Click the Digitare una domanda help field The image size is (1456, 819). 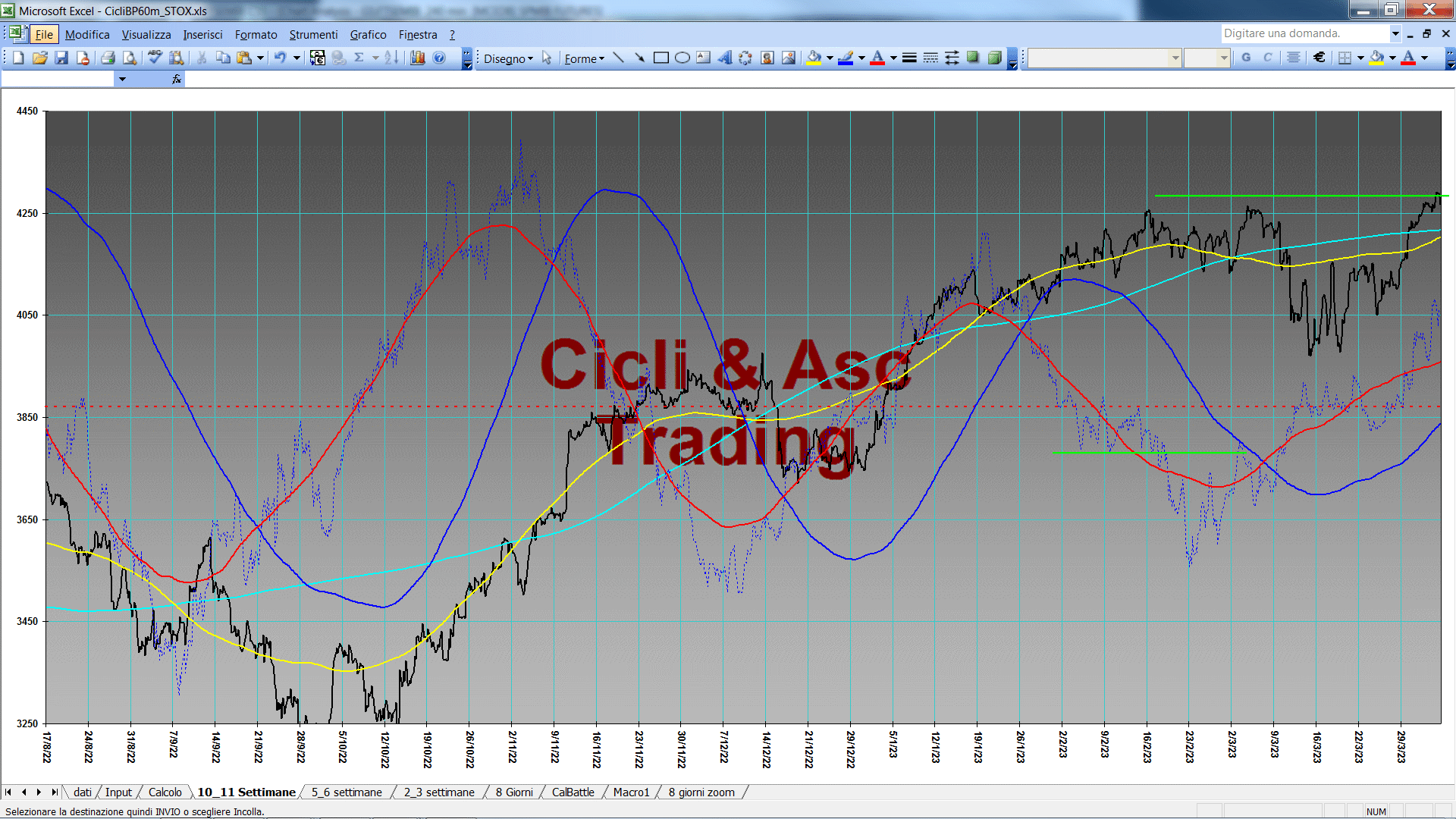tap(1305, 33)
